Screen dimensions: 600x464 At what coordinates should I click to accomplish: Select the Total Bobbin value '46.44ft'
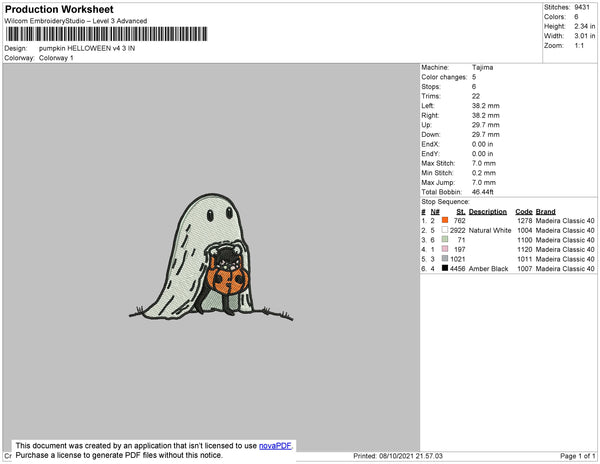pyautogui.click(x=483, y=192)
